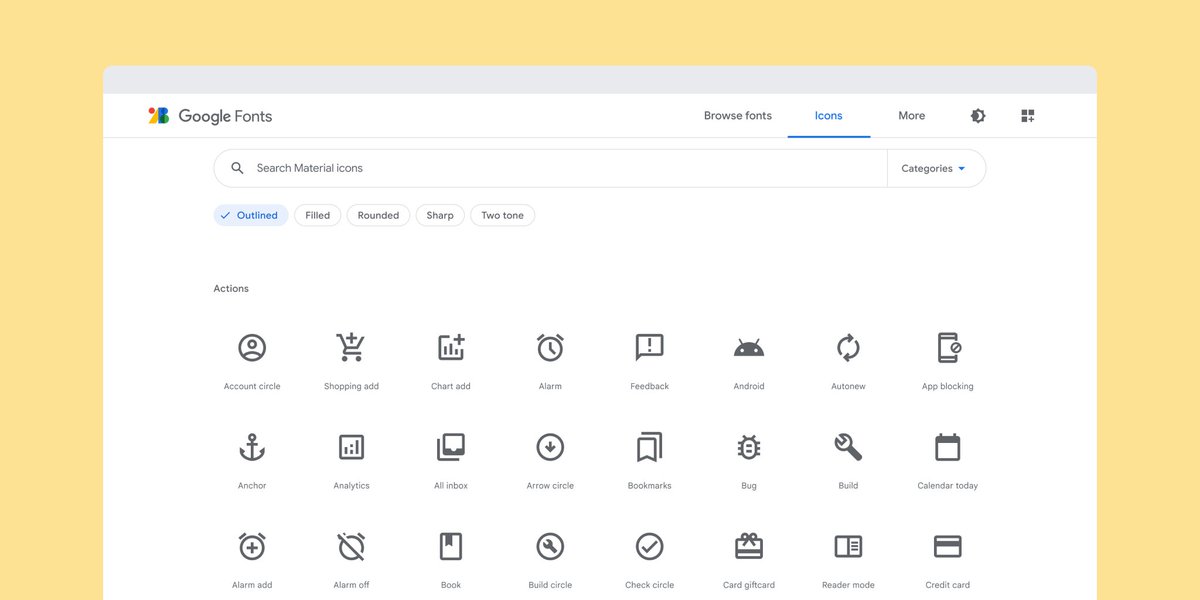Choose the Chart add icon

point(451,347)
